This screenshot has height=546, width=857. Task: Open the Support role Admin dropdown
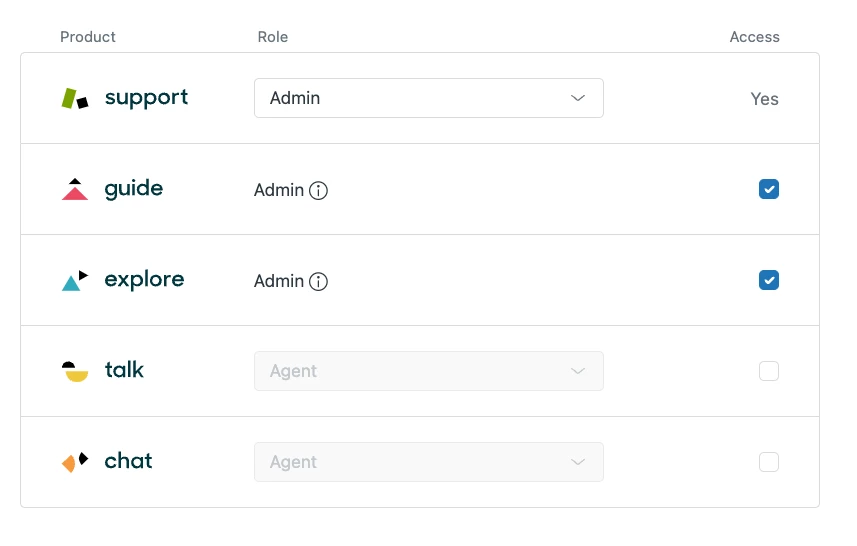[x=428, y=98]
